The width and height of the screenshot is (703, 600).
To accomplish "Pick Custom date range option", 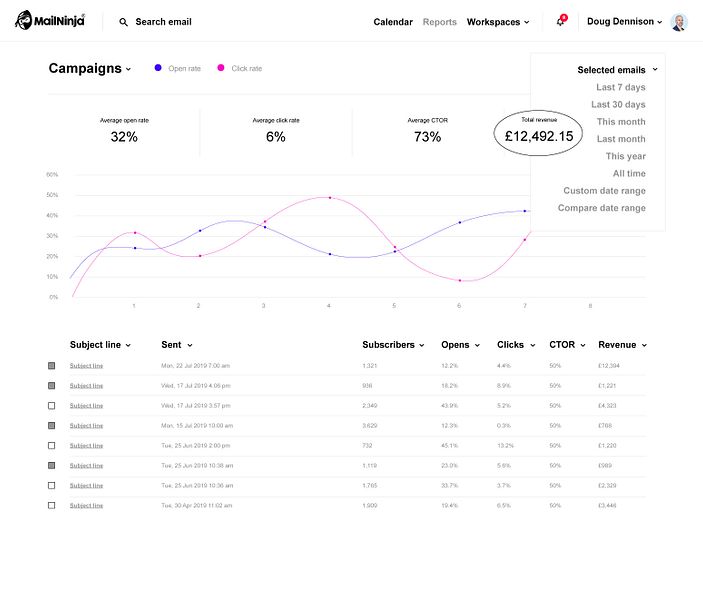I will (x=604, y=191).
